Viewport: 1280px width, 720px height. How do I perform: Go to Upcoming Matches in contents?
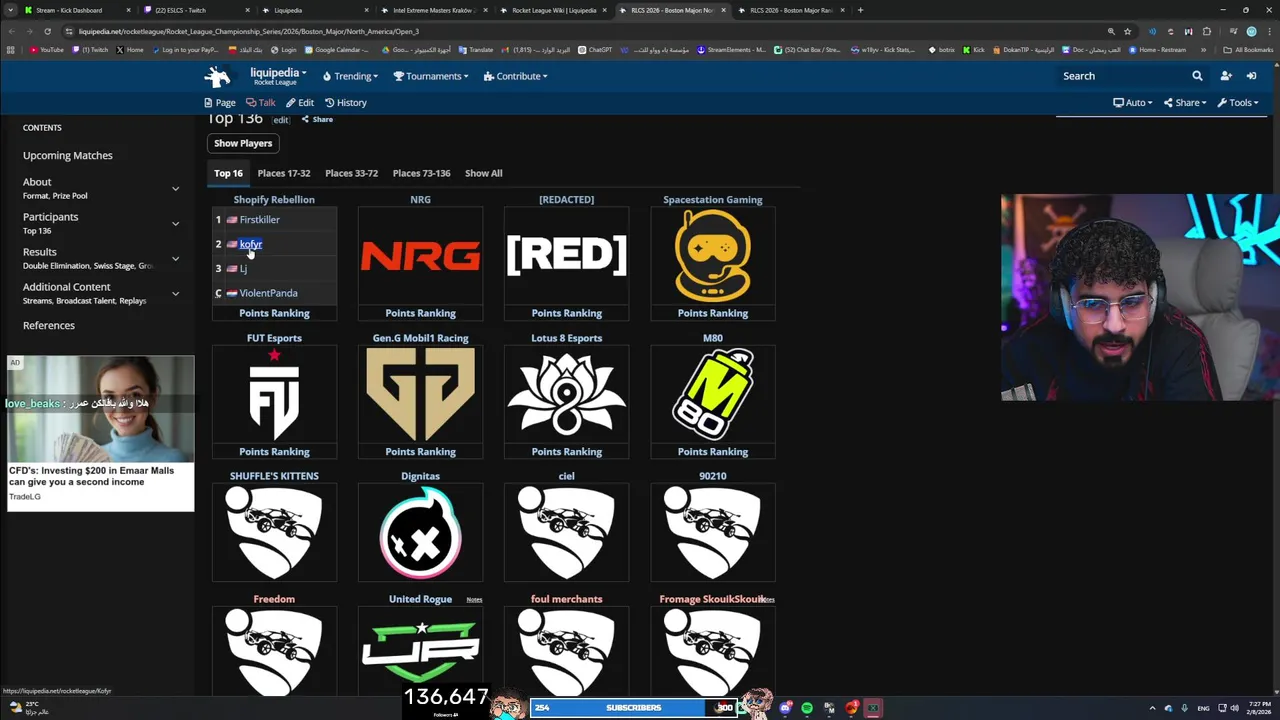click(68, 156)
